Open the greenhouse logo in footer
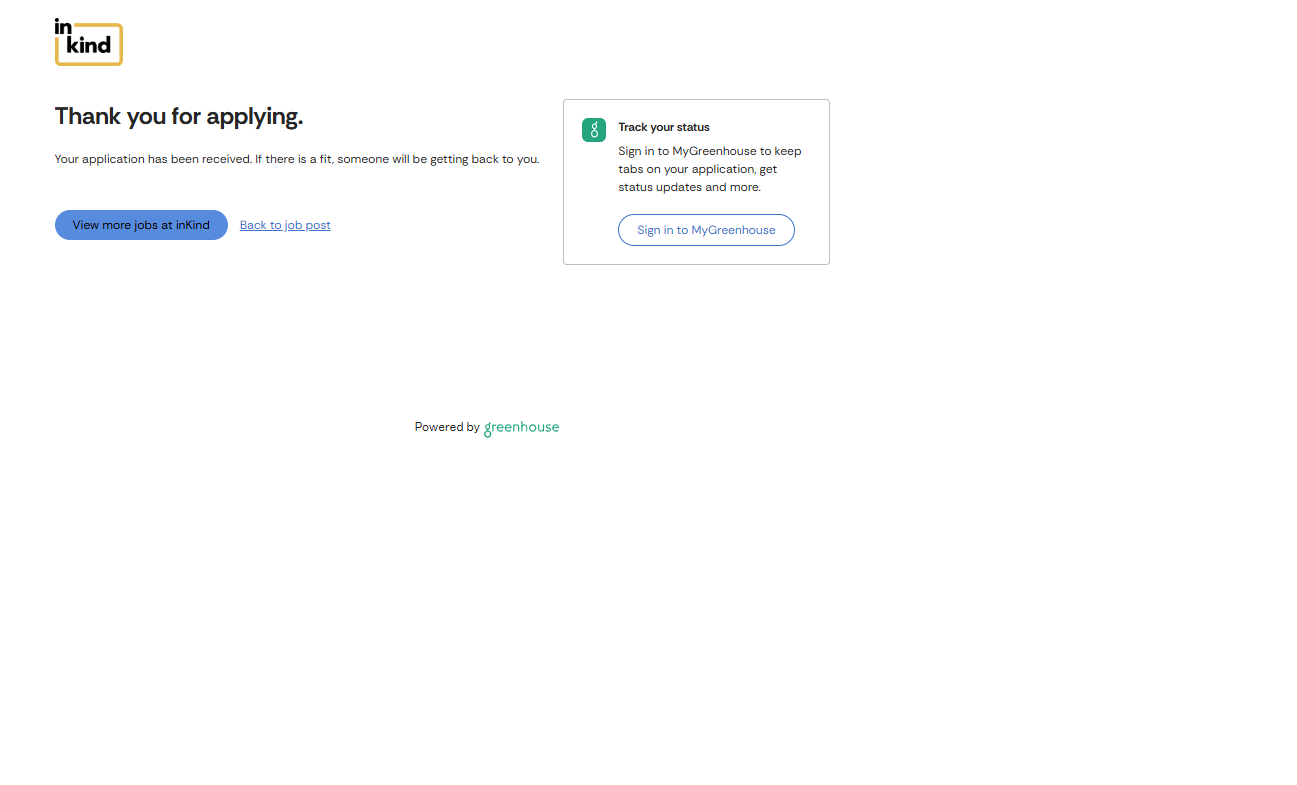Screen dimensions: 1297x785 [521, 427]
